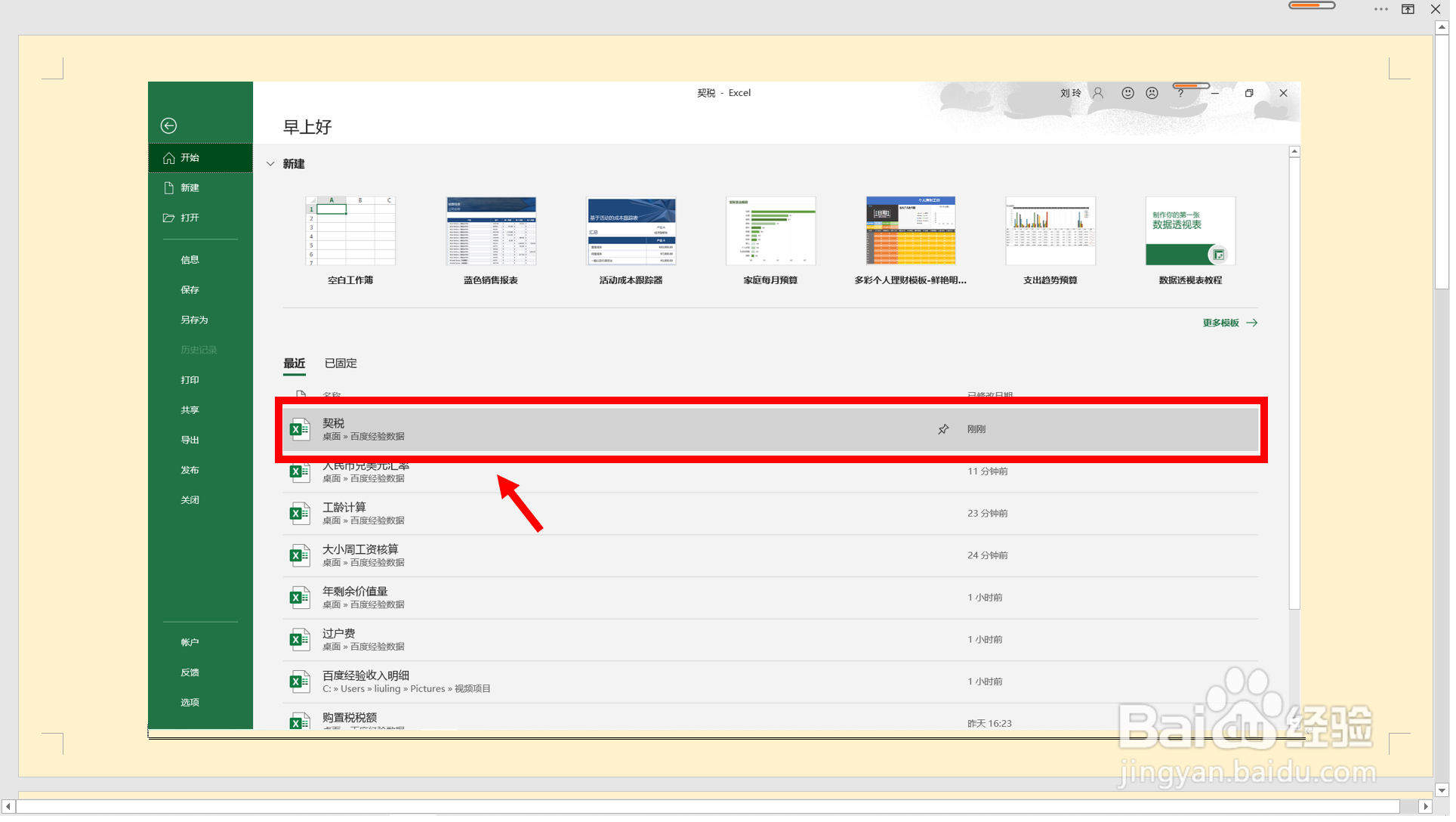Open the recent file 大小周工资核算
Viewport: 1456px width, 822px height.
pos(773,558)
